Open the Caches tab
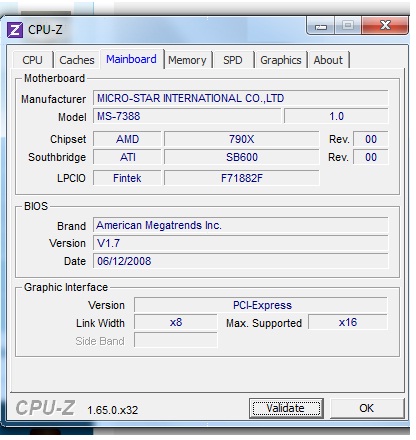This screenshot has width=416, height=440. pos(77,60)
